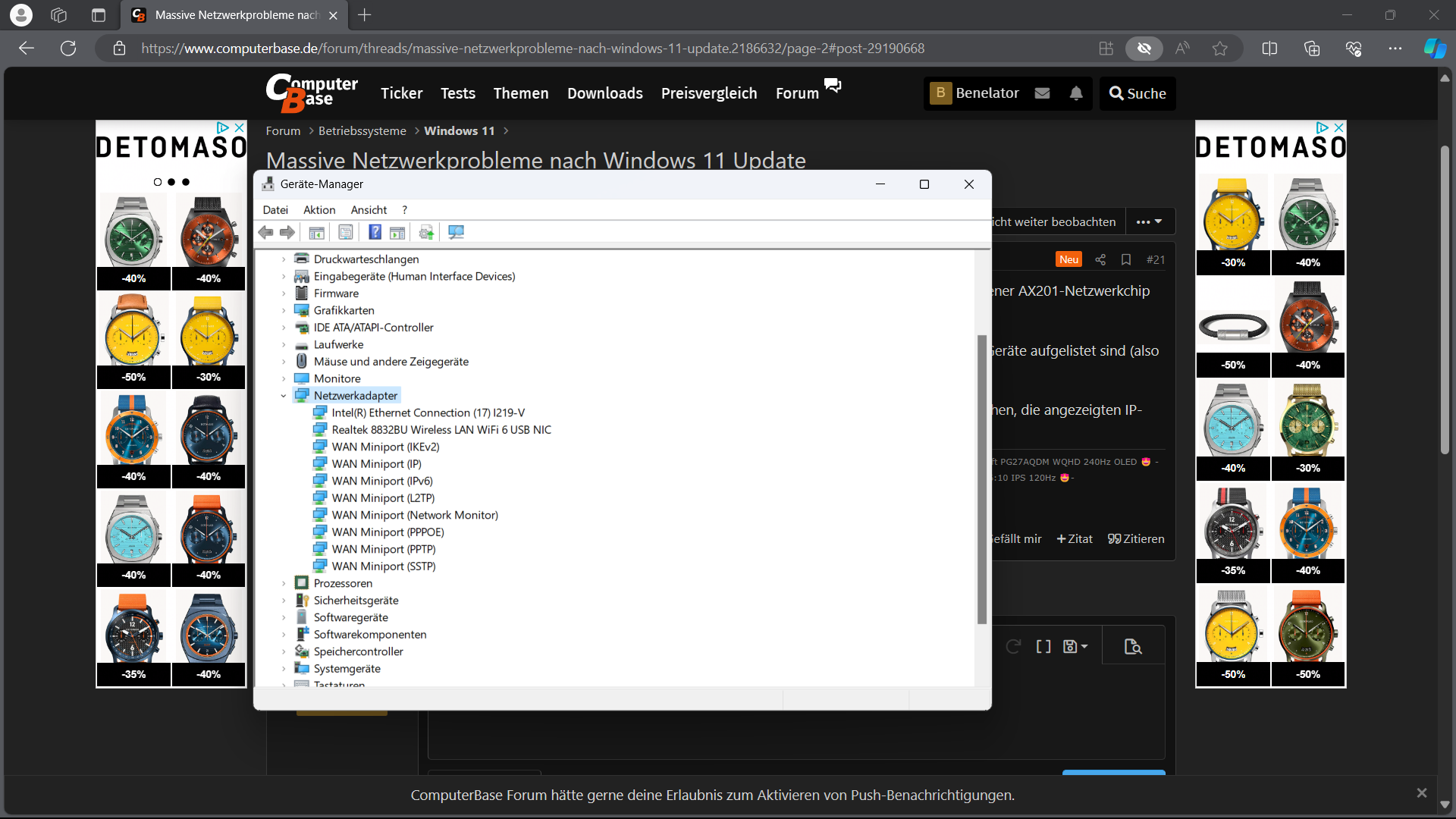This screenshot has width=1456, height=819.
Task: Open the Suche search button
Action: click(x=1137, y=93)
